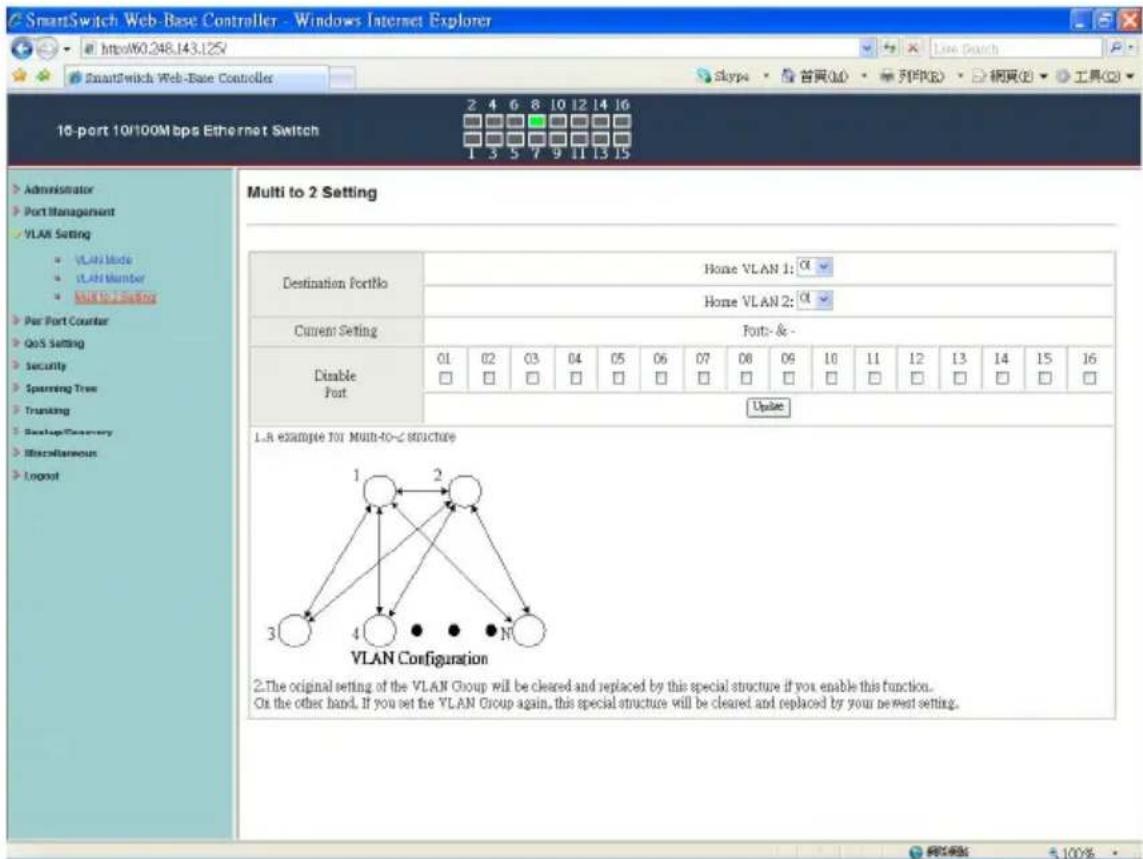Click the Favorites star icon
The height and width of the screenshot is (859, 1143).
pos(20,76)
